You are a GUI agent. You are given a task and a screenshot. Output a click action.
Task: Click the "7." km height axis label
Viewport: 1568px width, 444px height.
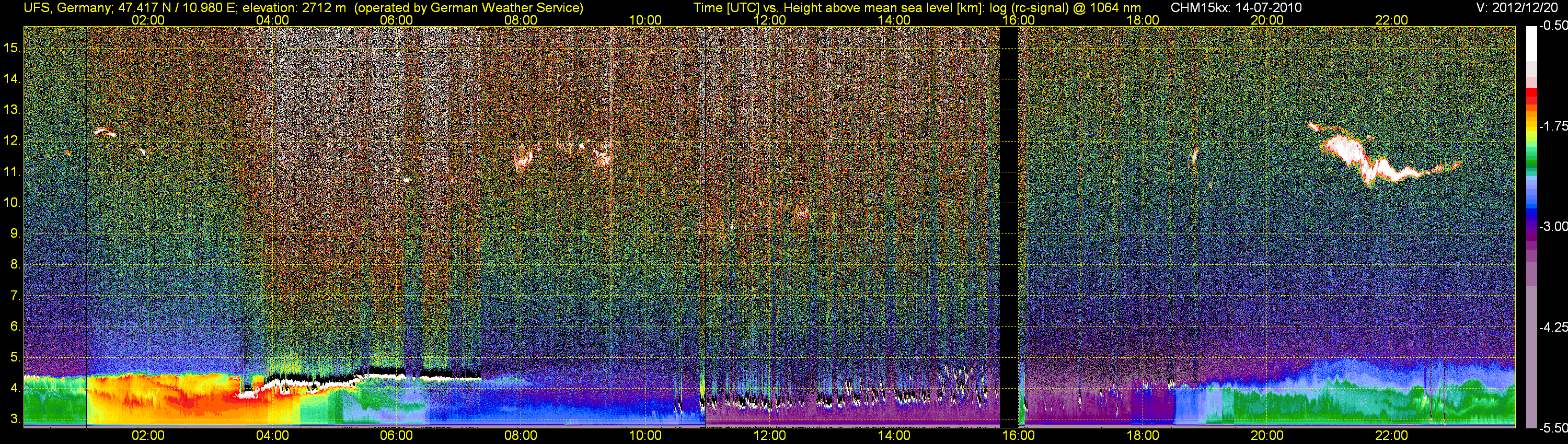(x=15, y=296)
